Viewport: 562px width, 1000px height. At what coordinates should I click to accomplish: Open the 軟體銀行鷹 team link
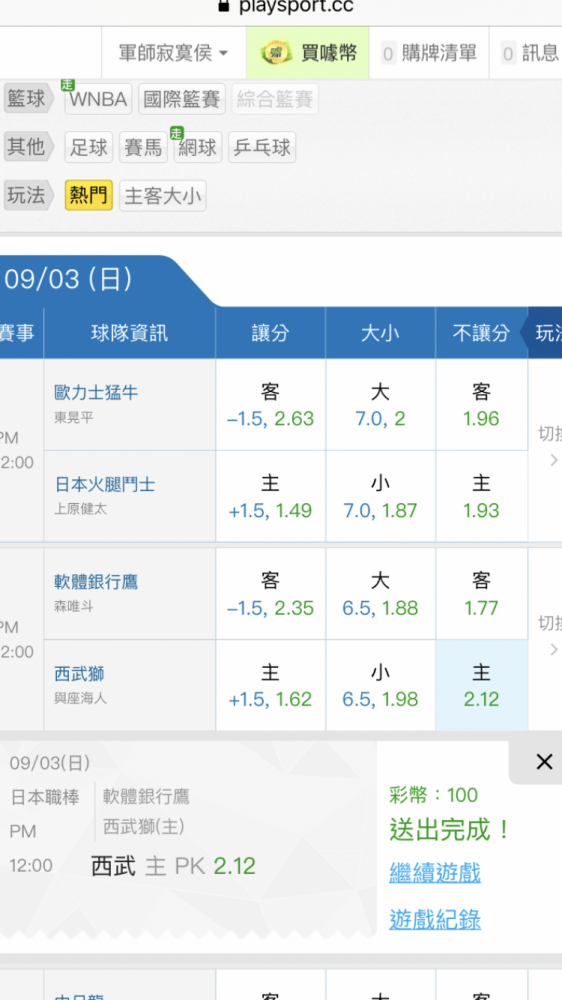click(x=96, y=582)
